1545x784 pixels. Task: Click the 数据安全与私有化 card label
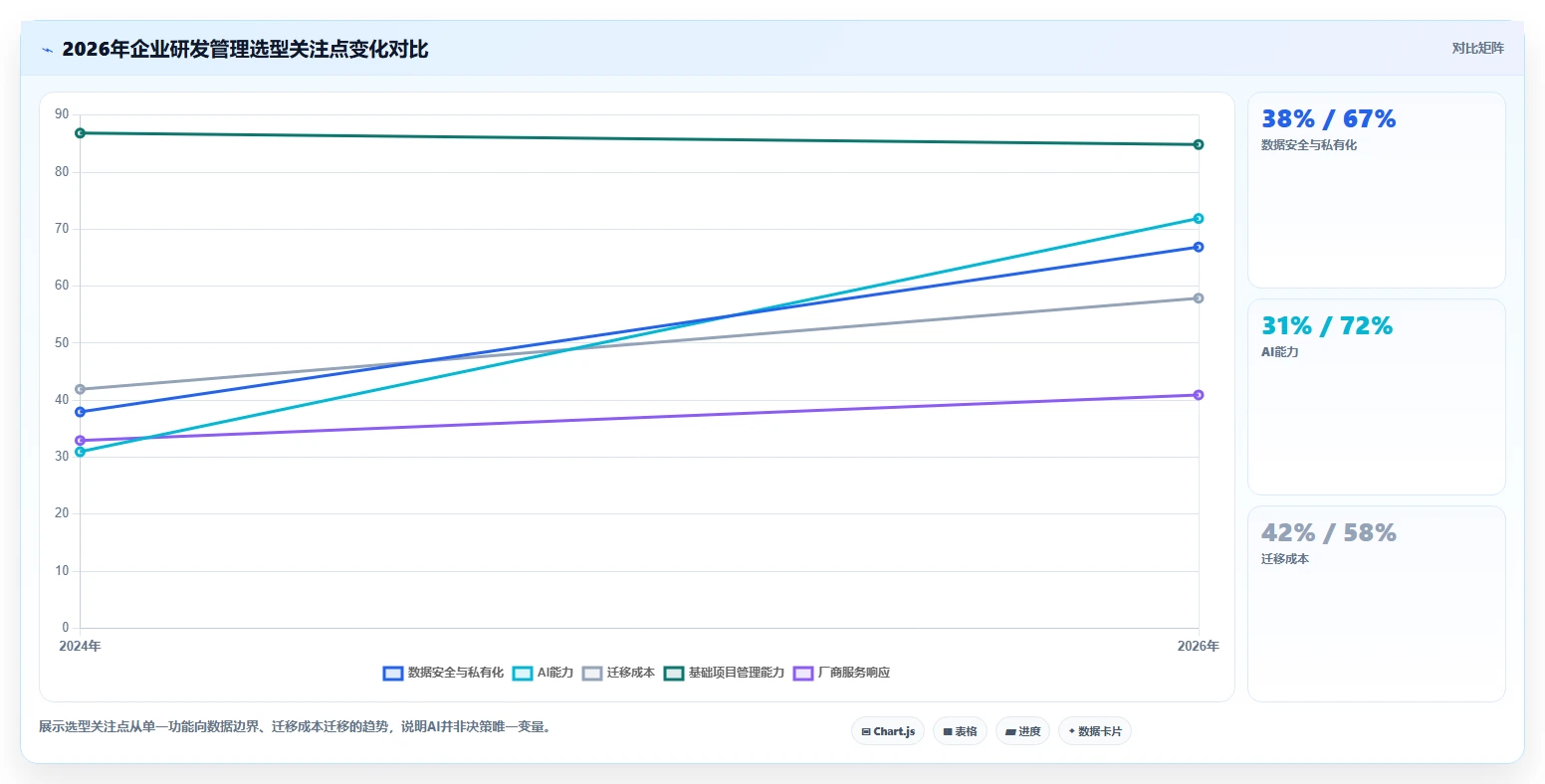pos(1309,145)
